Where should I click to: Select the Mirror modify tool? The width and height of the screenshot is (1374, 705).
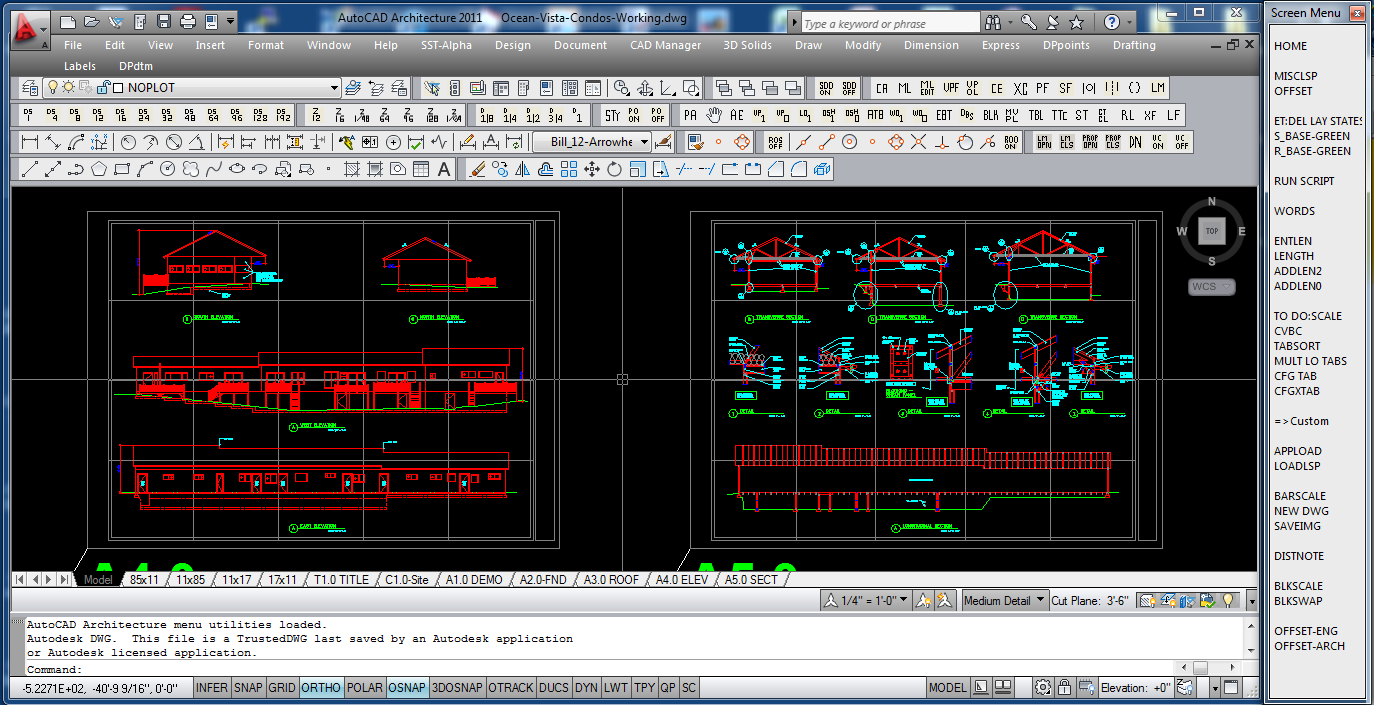click(x=522, y=169)
